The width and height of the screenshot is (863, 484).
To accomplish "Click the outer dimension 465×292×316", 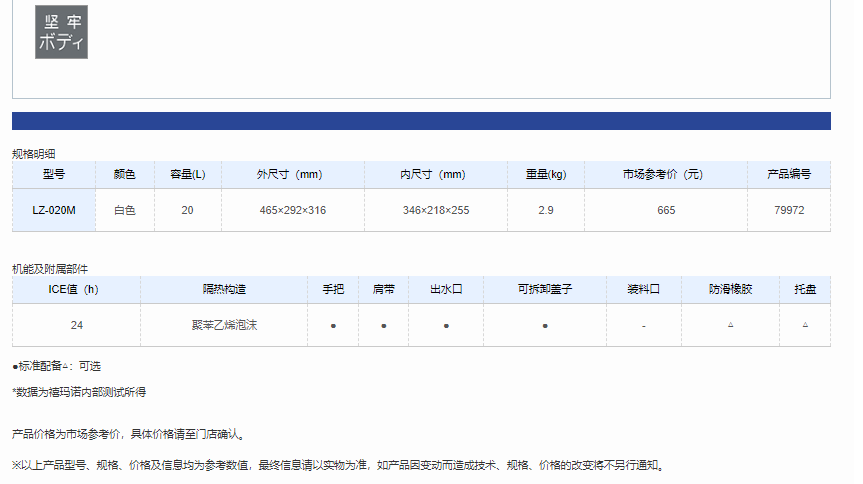I will (x=293, y=210).
